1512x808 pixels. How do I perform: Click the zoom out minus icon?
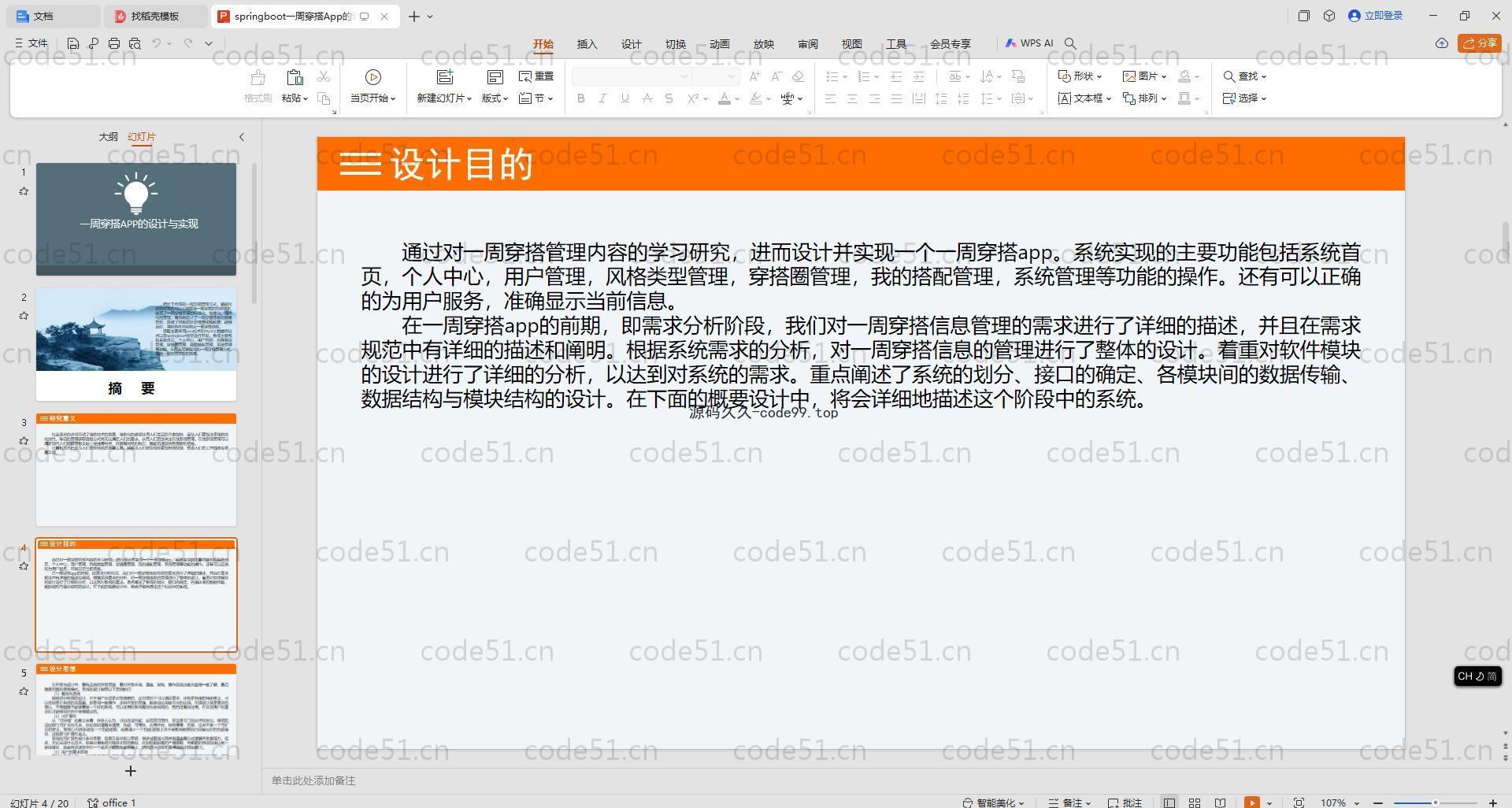coord(1378,802)
